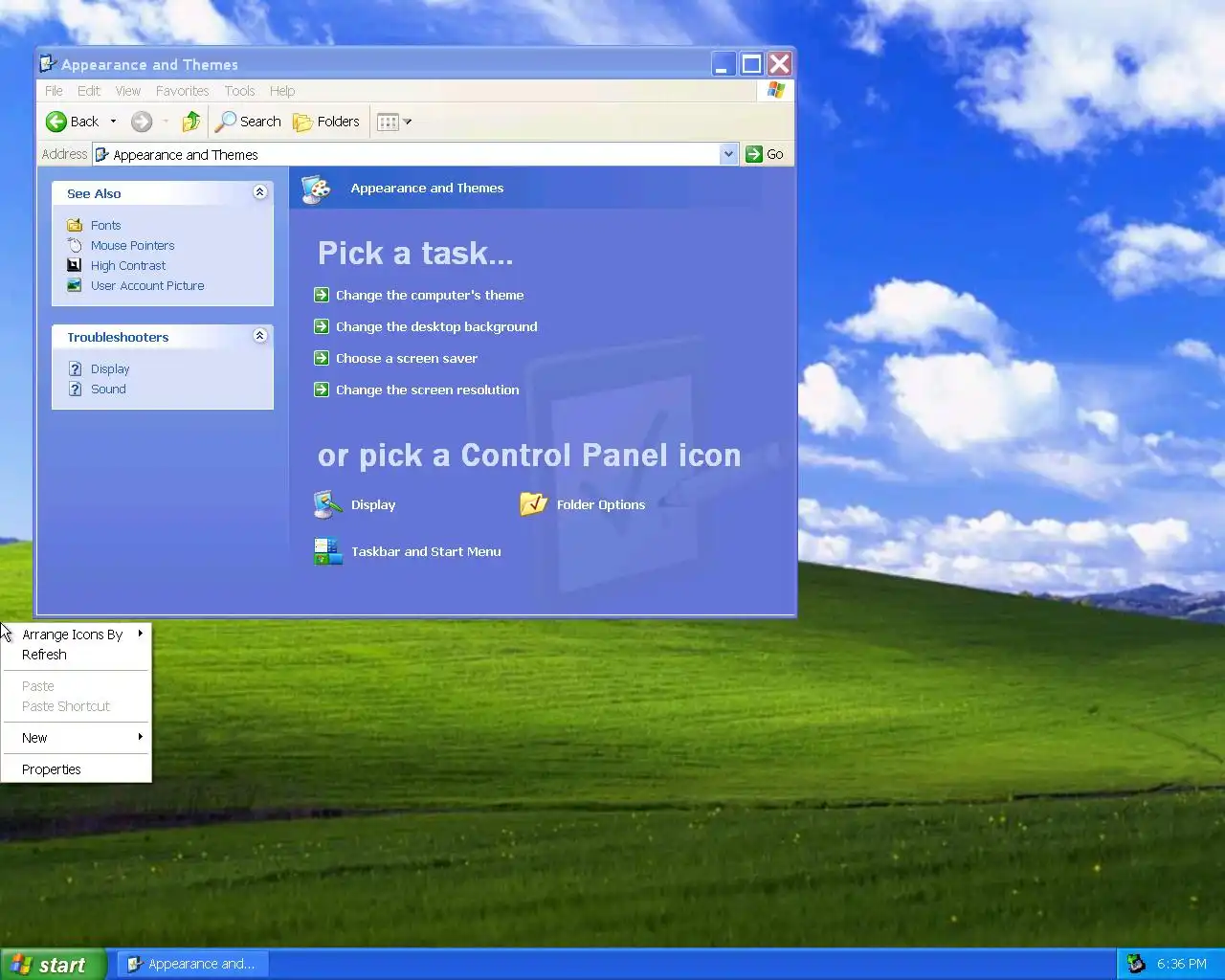1225x980 pixels.
Task: Collapse the See Also panel
Action: click(259, 192)
